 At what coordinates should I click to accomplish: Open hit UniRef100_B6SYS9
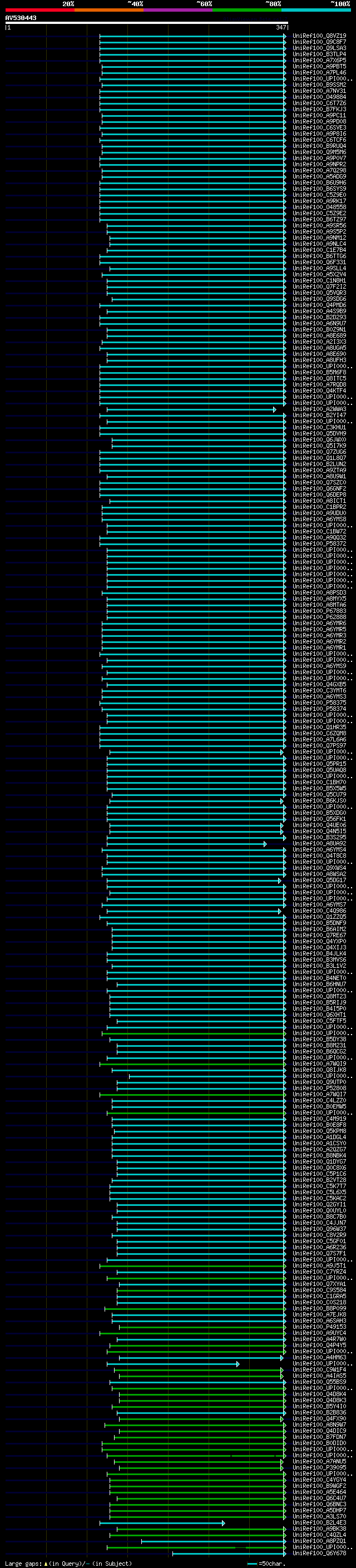point(319,189)
